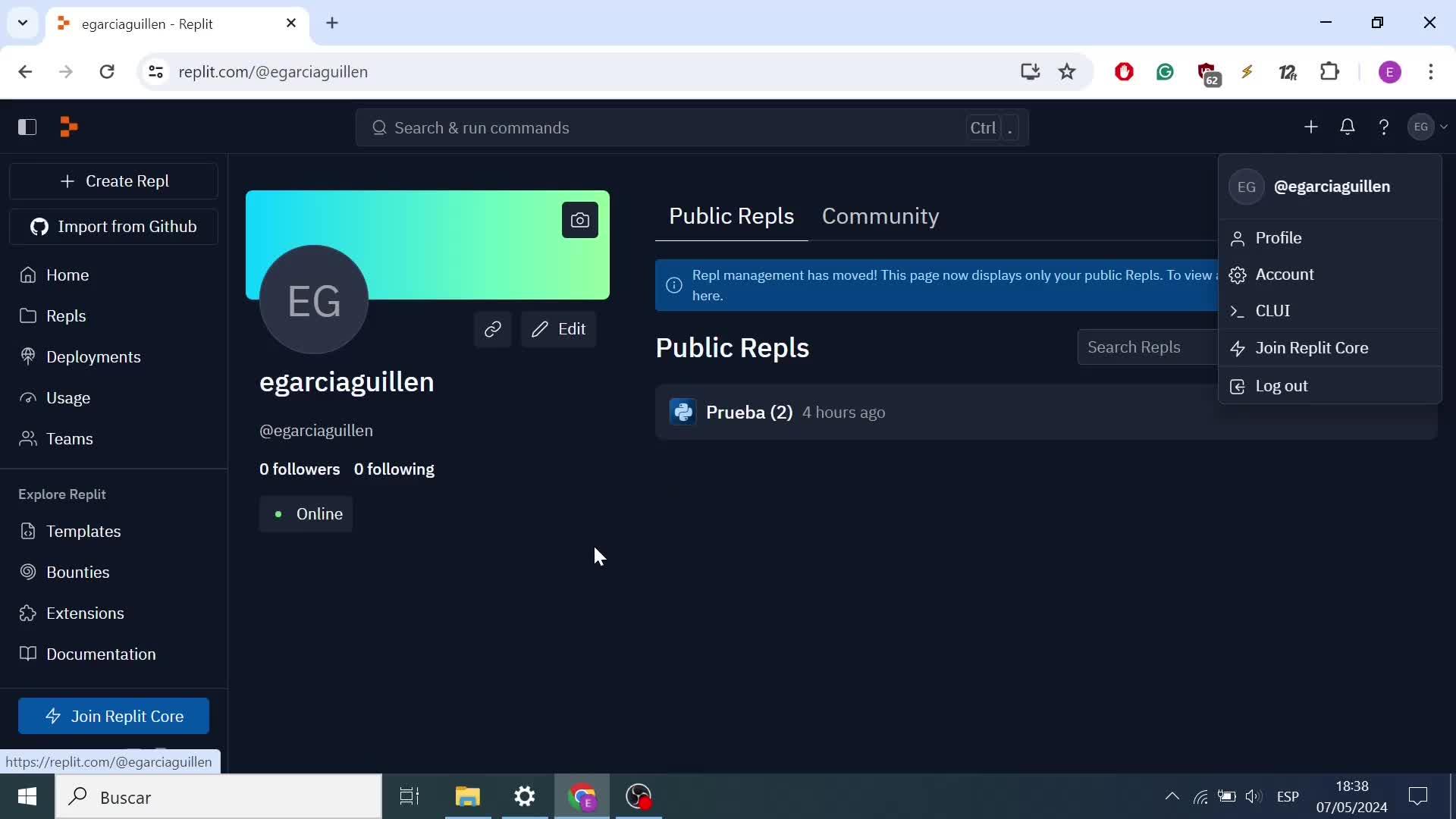Bookmark this page with star icon
The image size is (1456, 819).
pyautogui.click(x=1067, y=72)
